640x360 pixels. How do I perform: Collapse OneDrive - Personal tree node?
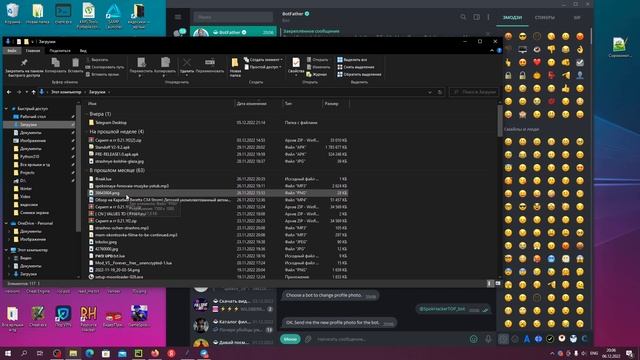tap(6, 223)
